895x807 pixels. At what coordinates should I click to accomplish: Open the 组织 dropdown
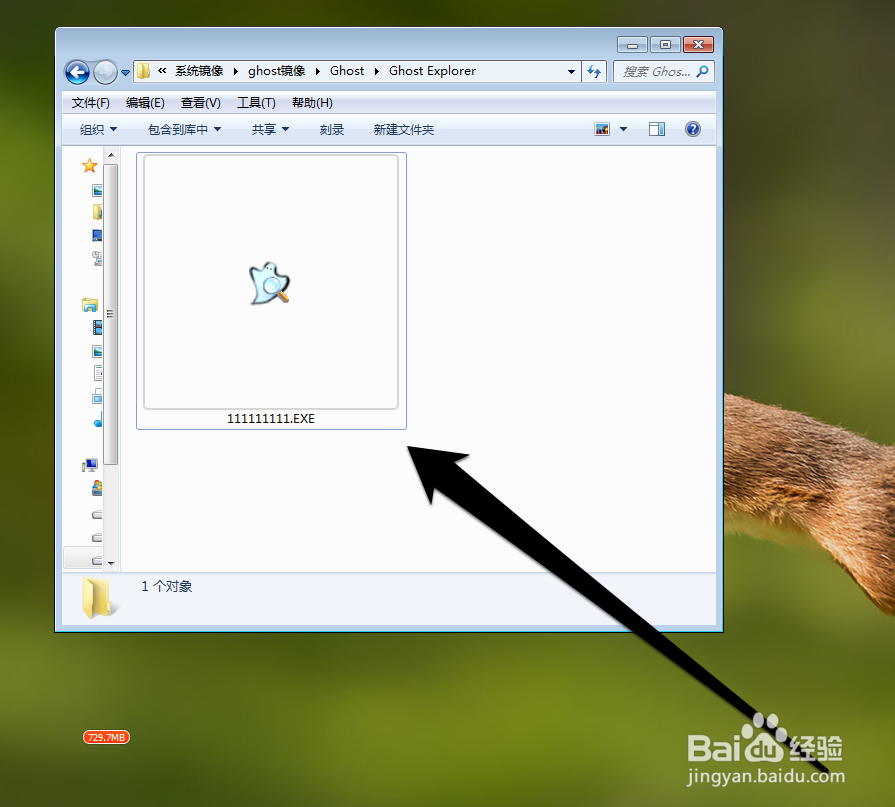(x=98, y=130)
